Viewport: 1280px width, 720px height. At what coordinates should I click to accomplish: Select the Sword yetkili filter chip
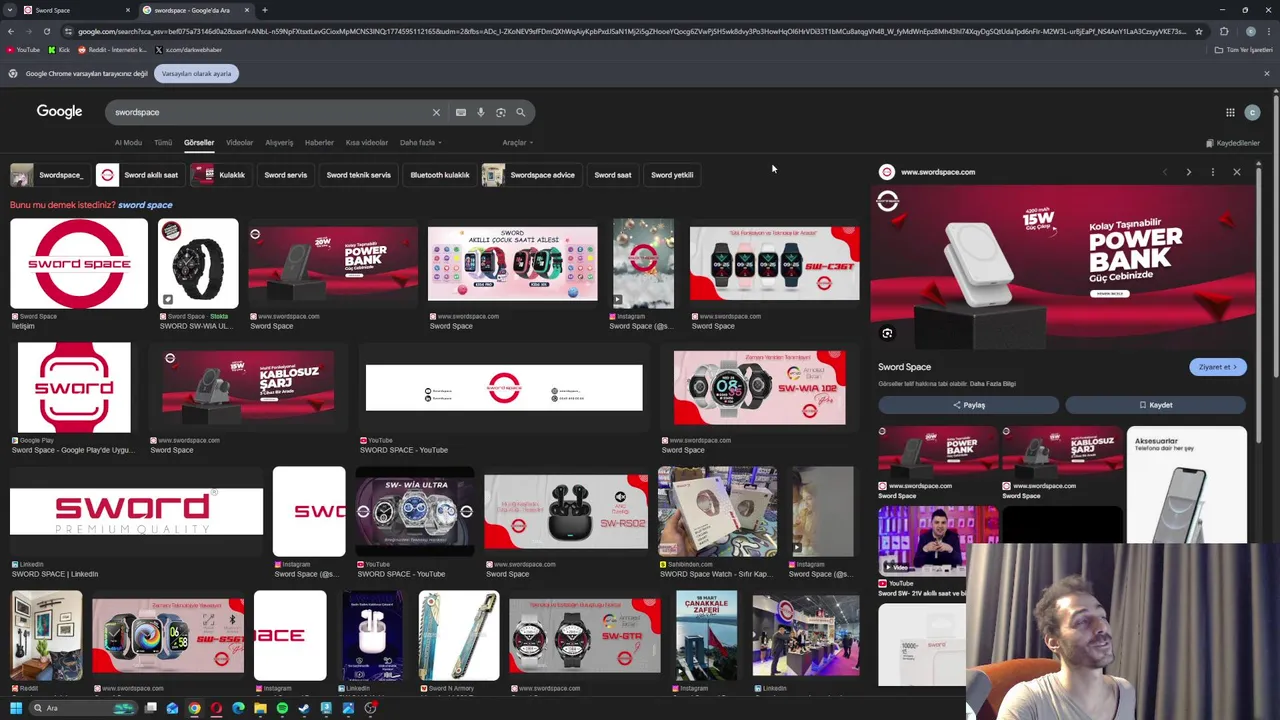coord(672,175)
